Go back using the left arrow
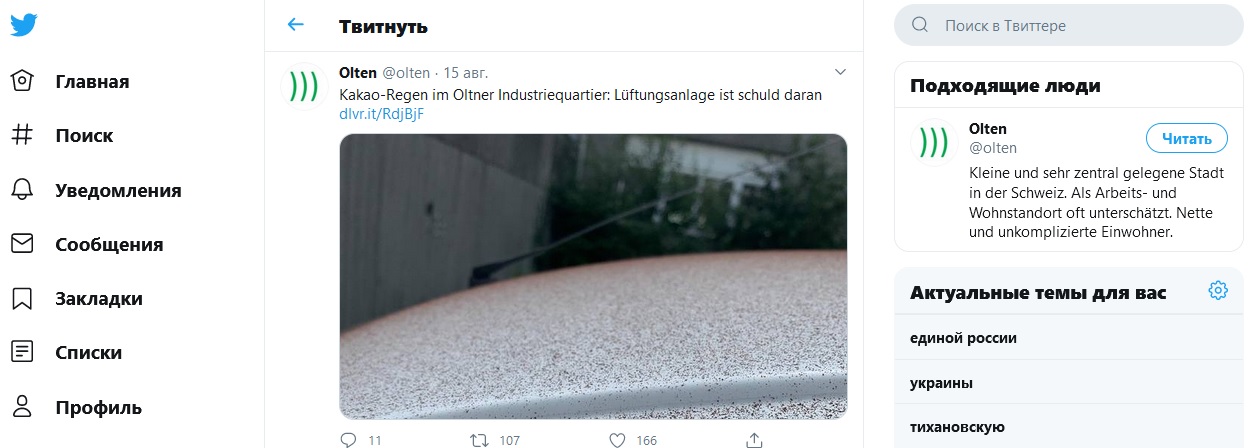This screenshot has width=1248, height=448. [295, 25]
